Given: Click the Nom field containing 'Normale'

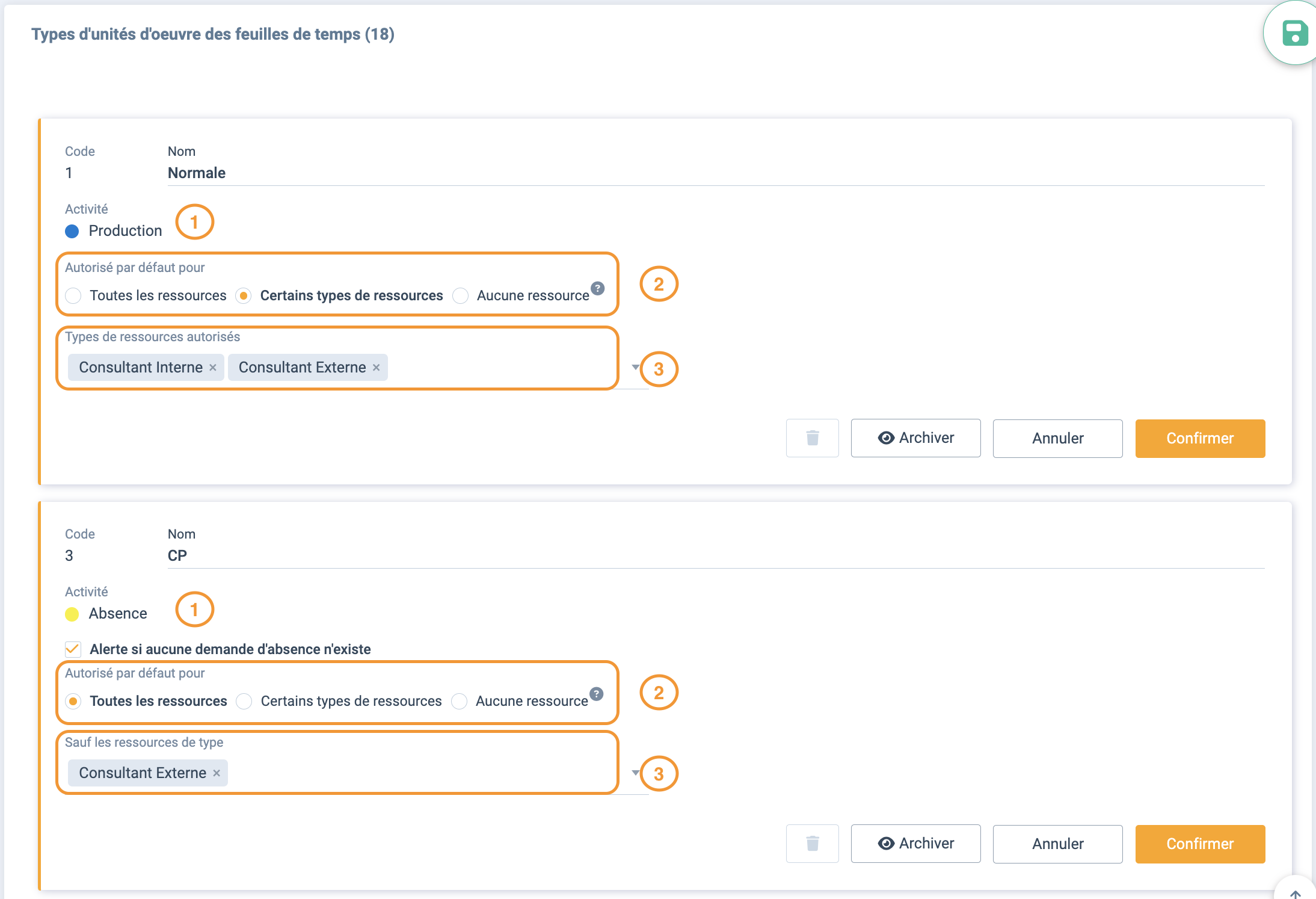Looking at the screenshot, I should 197,173.
